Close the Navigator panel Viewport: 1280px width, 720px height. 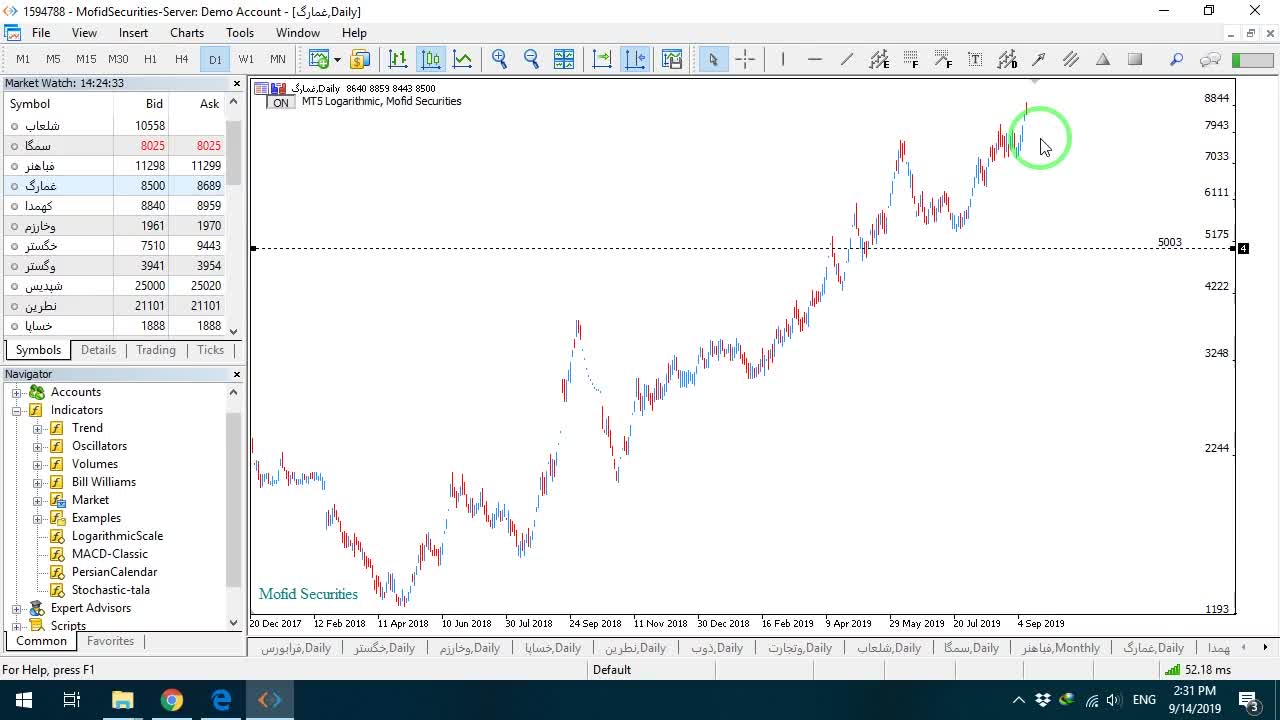pos(237,374)
